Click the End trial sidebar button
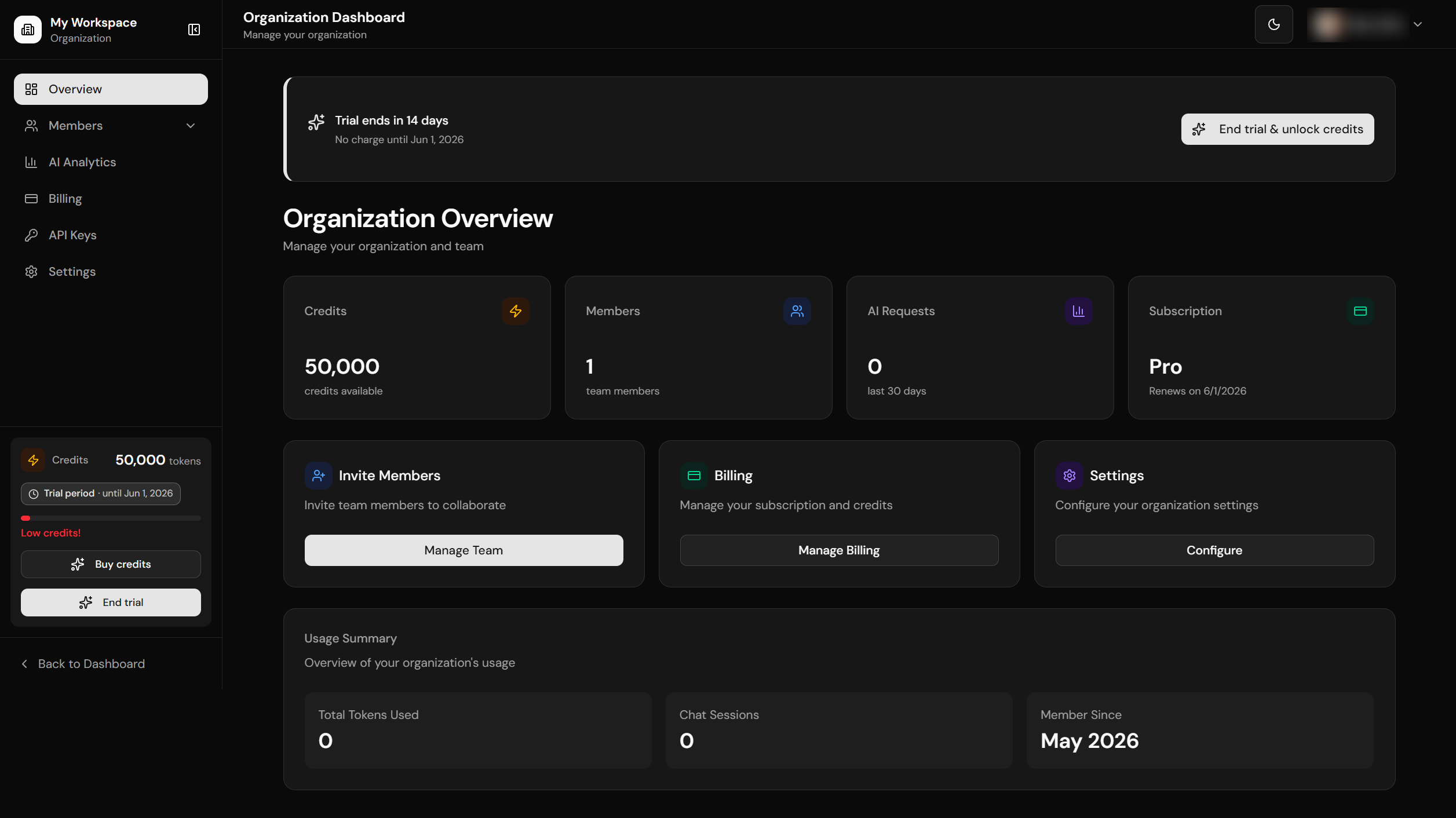Viewport: 1456px width, 818px height. click(111, 602)
